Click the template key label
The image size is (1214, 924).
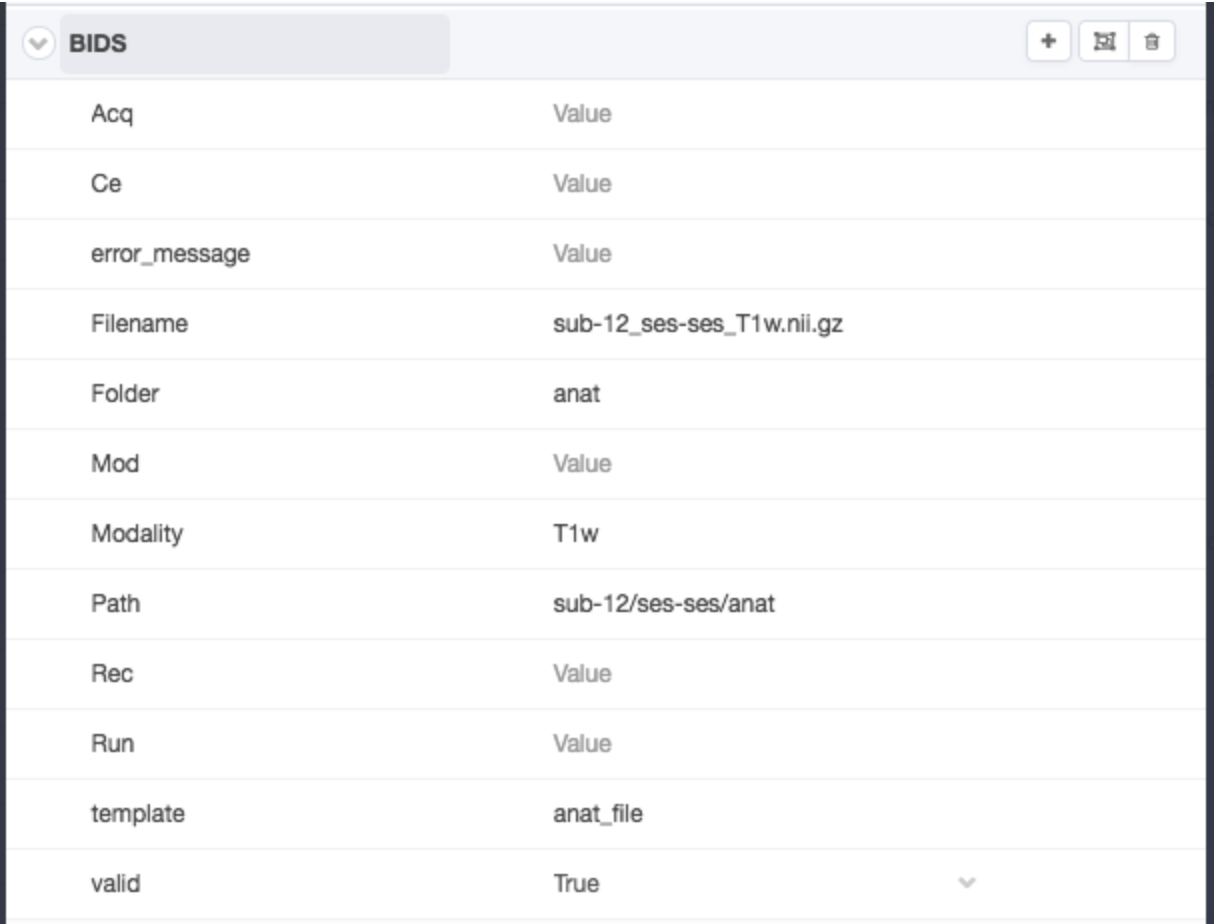tap(138, 815)
